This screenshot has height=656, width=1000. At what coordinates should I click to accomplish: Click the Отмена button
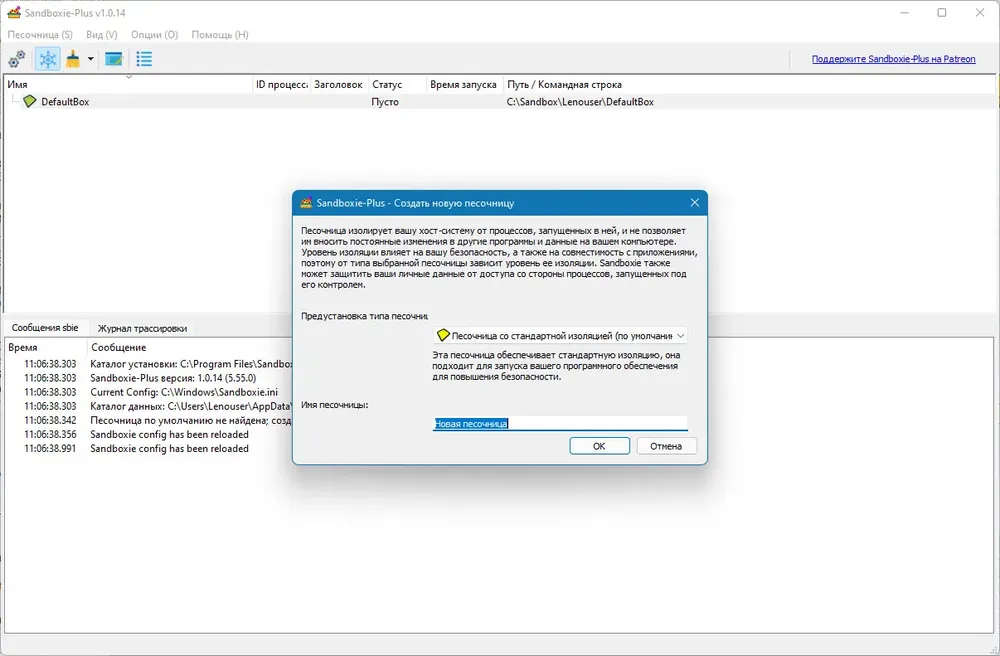[x=666, y=446]
